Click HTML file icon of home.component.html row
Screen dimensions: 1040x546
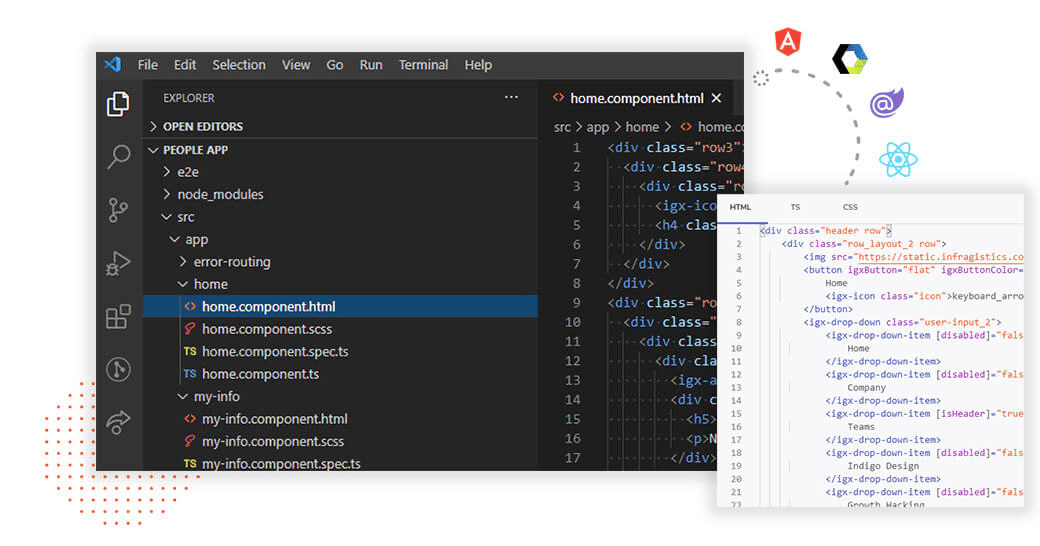[x=190, y=307]
